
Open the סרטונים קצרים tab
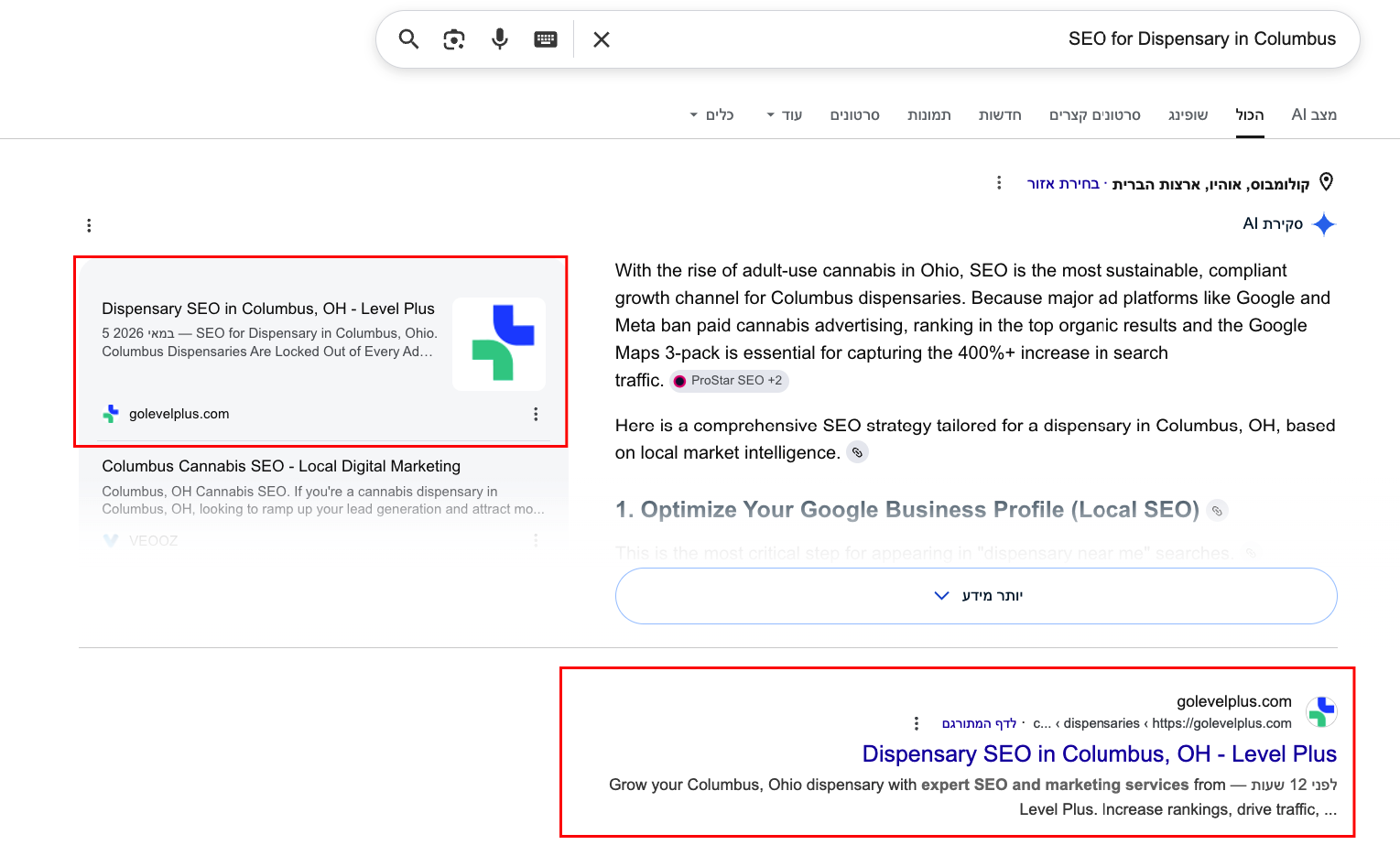(x=1095, y=114)
